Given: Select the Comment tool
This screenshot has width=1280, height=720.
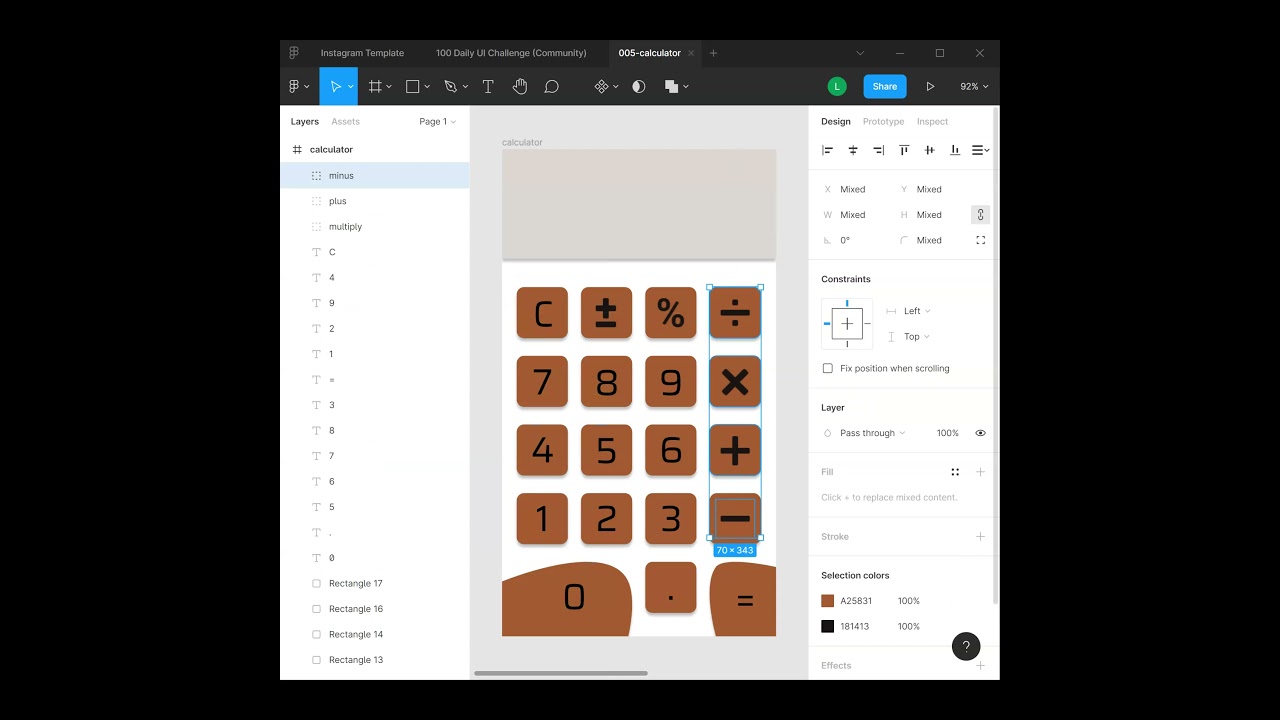Looking at the screenshot, I should tap(551, 87).
